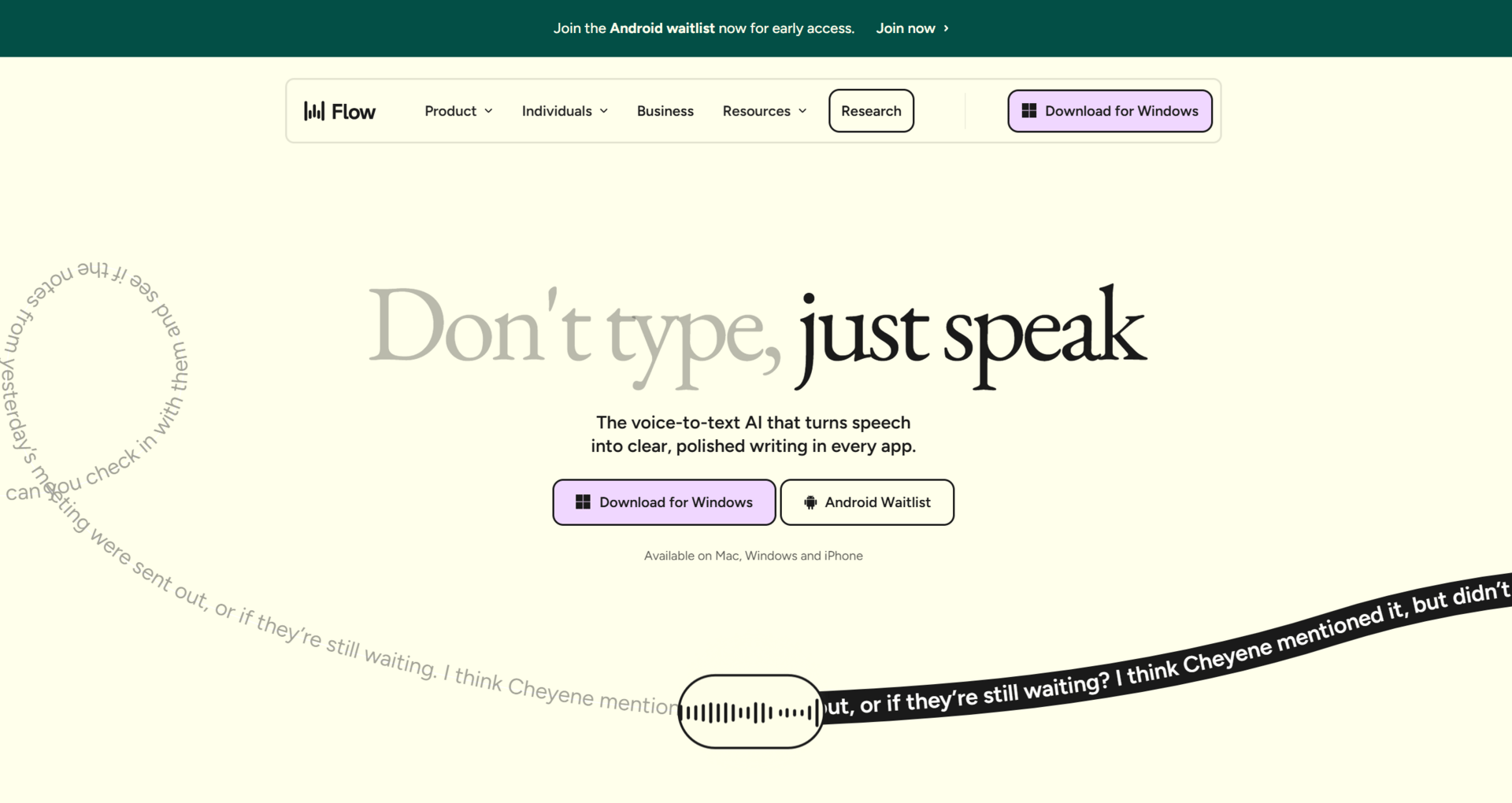Click the Android robot icon
The width and height of the screenshot is (1512, 803).
point(810,502)
